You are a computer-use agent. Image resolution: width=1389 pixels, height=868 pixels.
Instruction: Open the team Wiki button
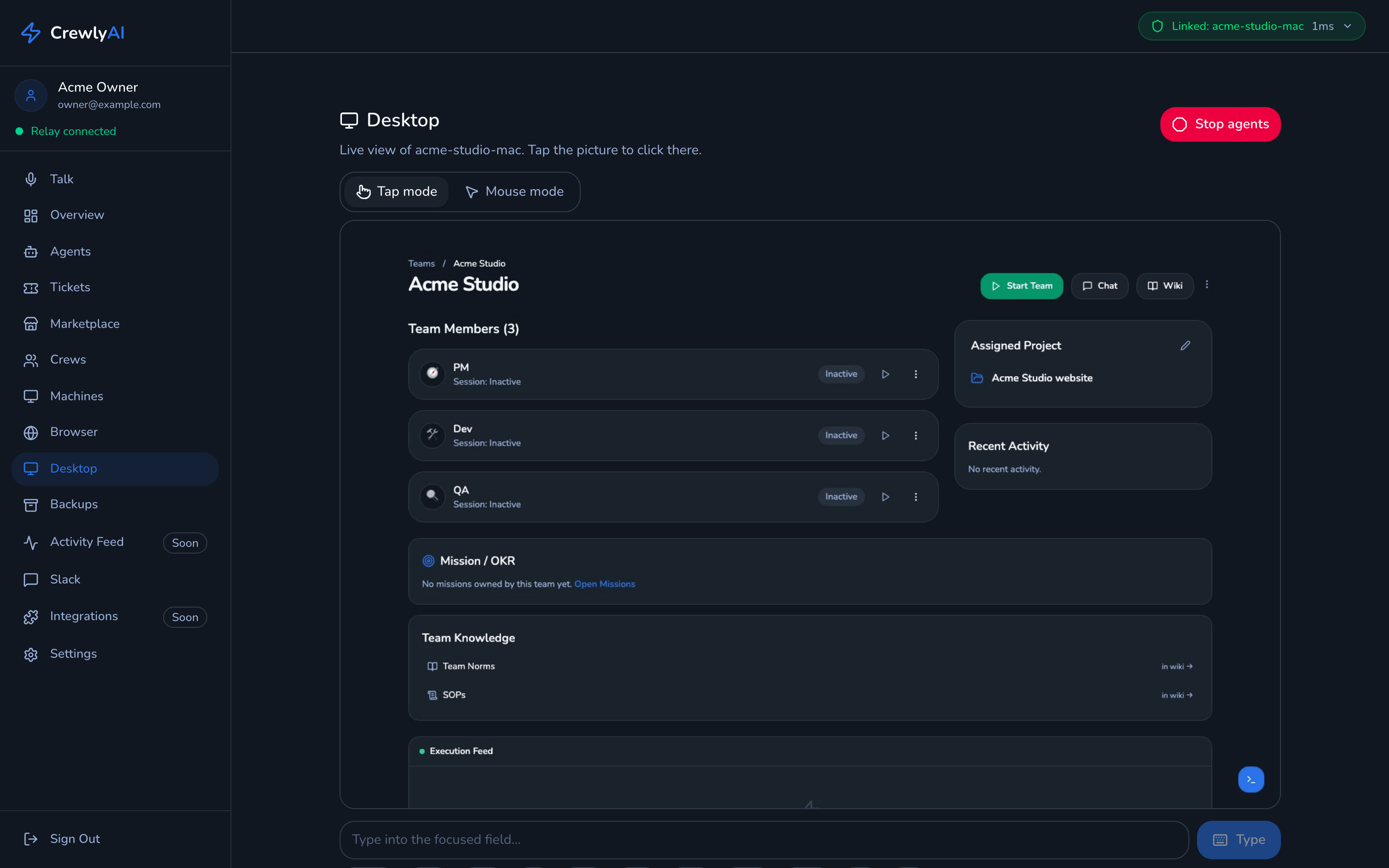[1165, 286]
